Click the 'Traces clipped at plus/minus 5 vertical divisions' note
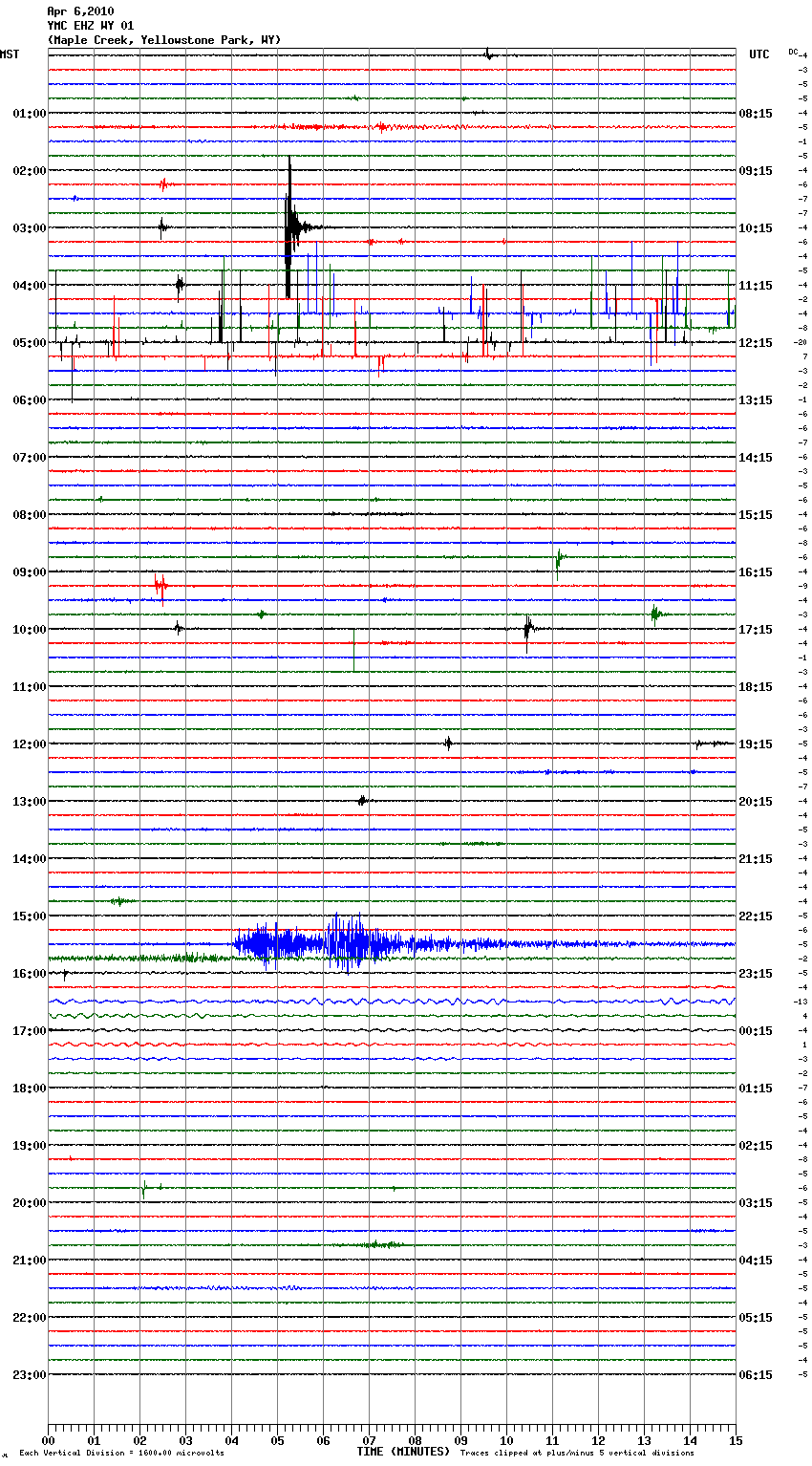 coord(577,1454)
